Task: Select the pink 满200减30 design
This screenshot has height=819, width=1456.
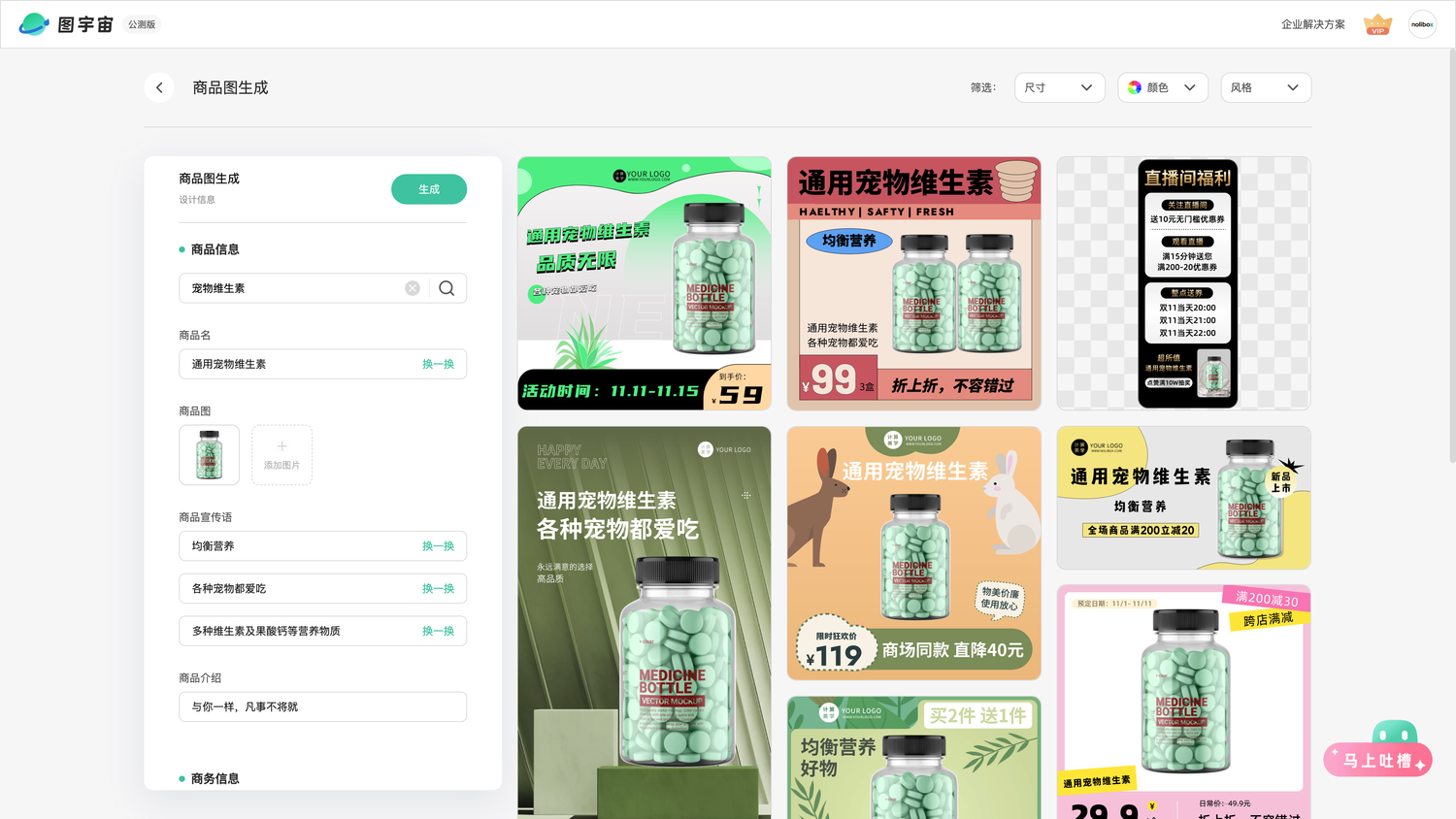Action: tap(1184, 702)
